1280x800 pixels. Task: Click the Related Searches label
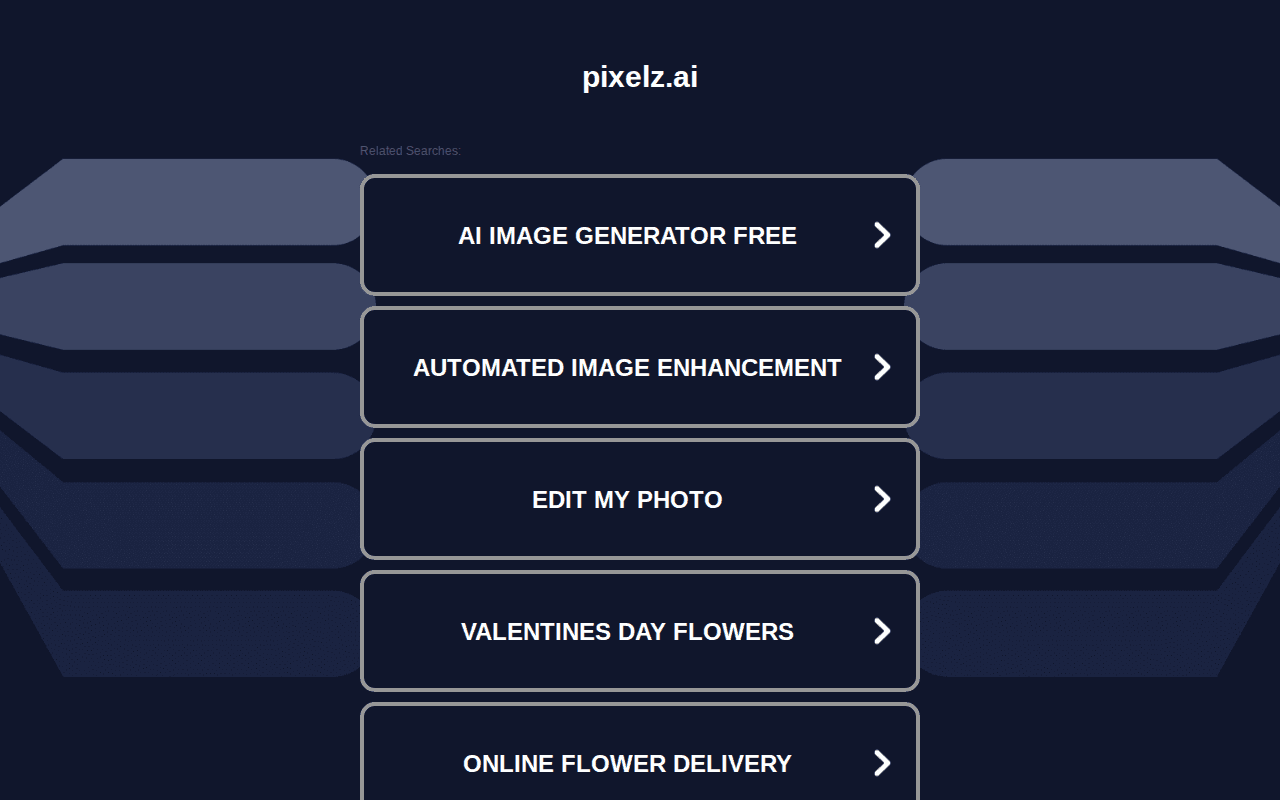point(410,151)
